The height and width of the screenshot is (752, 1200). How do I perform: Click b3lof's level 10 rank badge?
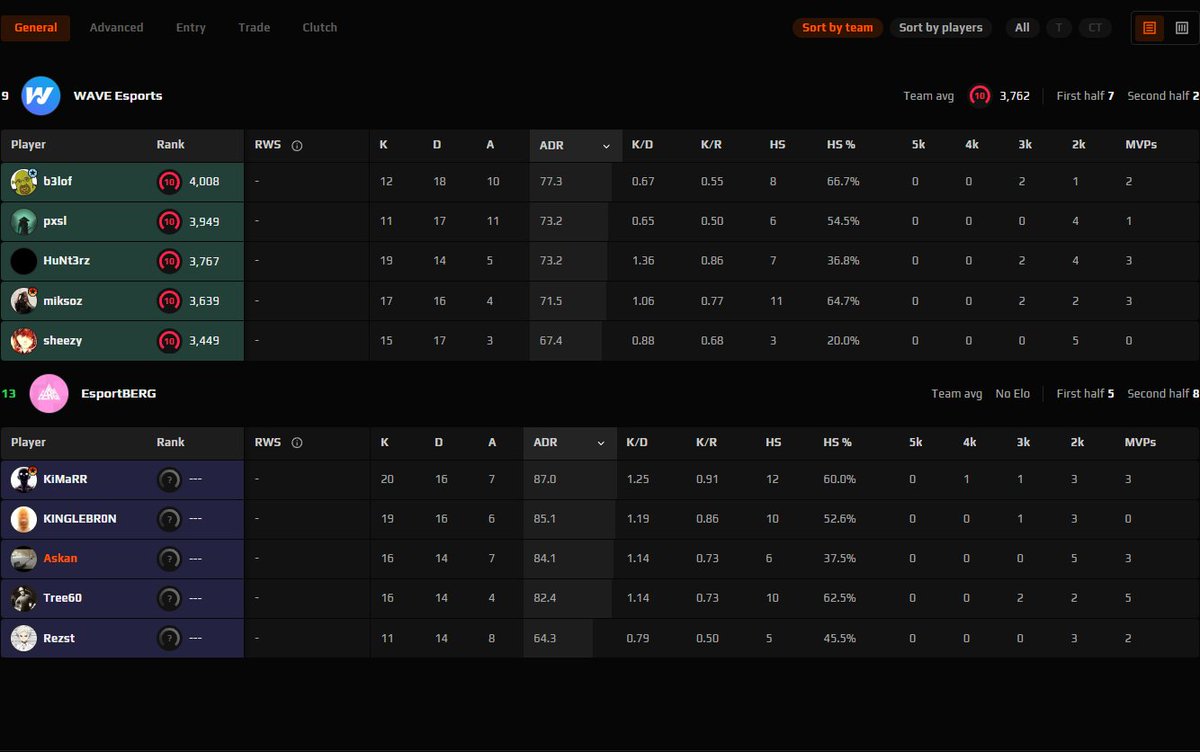169,182
